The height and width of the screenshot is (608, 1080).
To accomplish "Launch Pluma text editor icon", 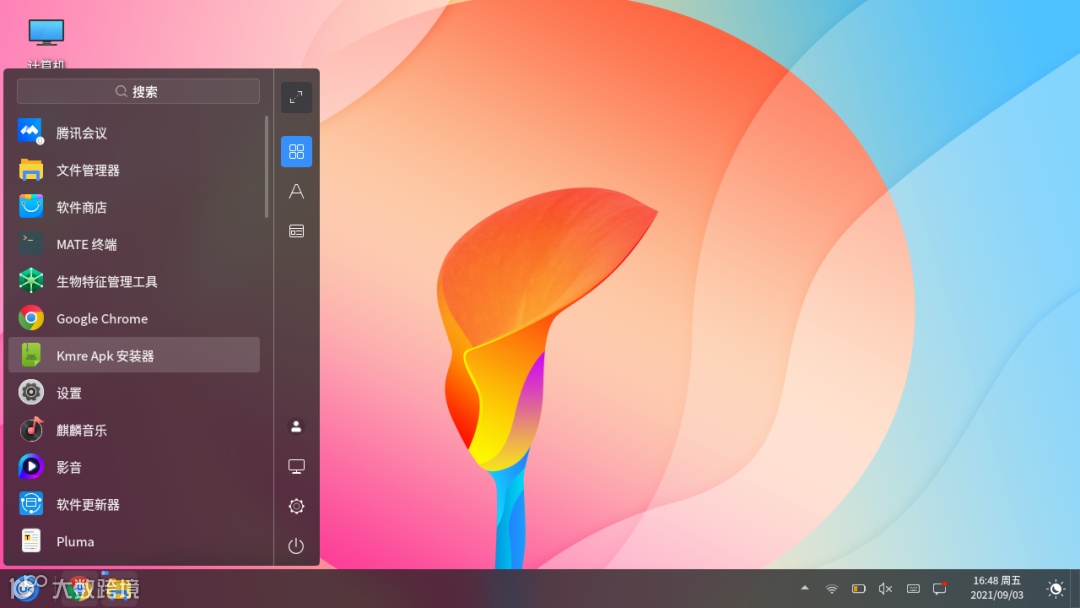I will pos(30,541).
